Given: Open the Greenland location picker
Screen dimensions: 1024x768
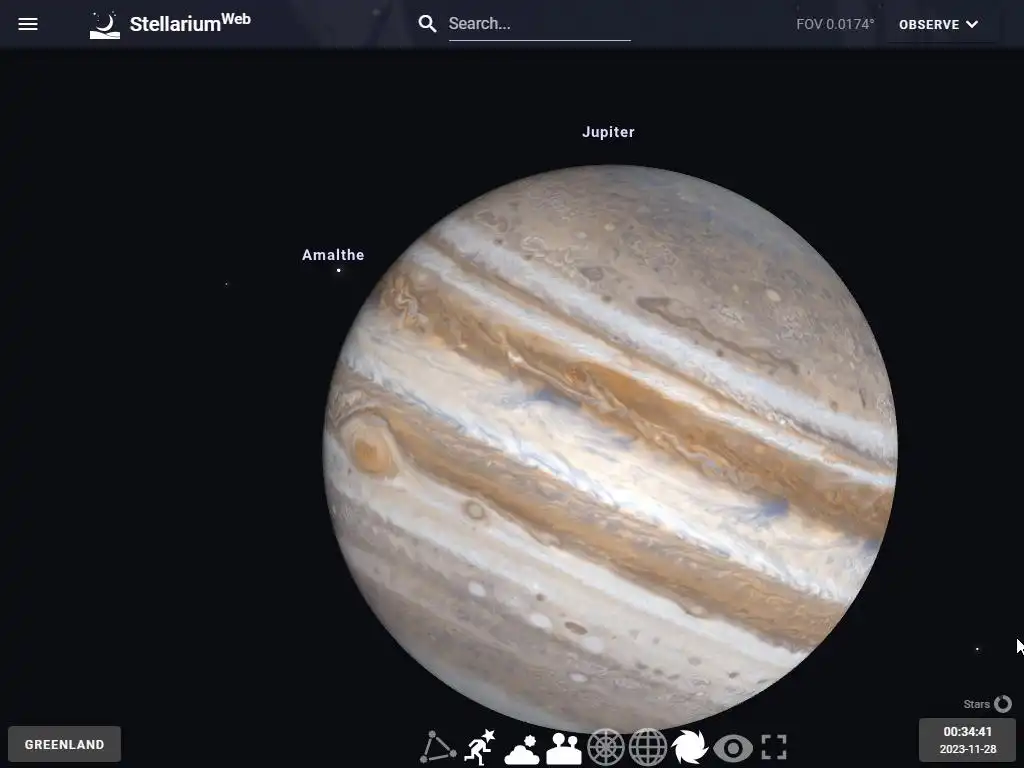Looking at the screenshot, I should point(64,744).
